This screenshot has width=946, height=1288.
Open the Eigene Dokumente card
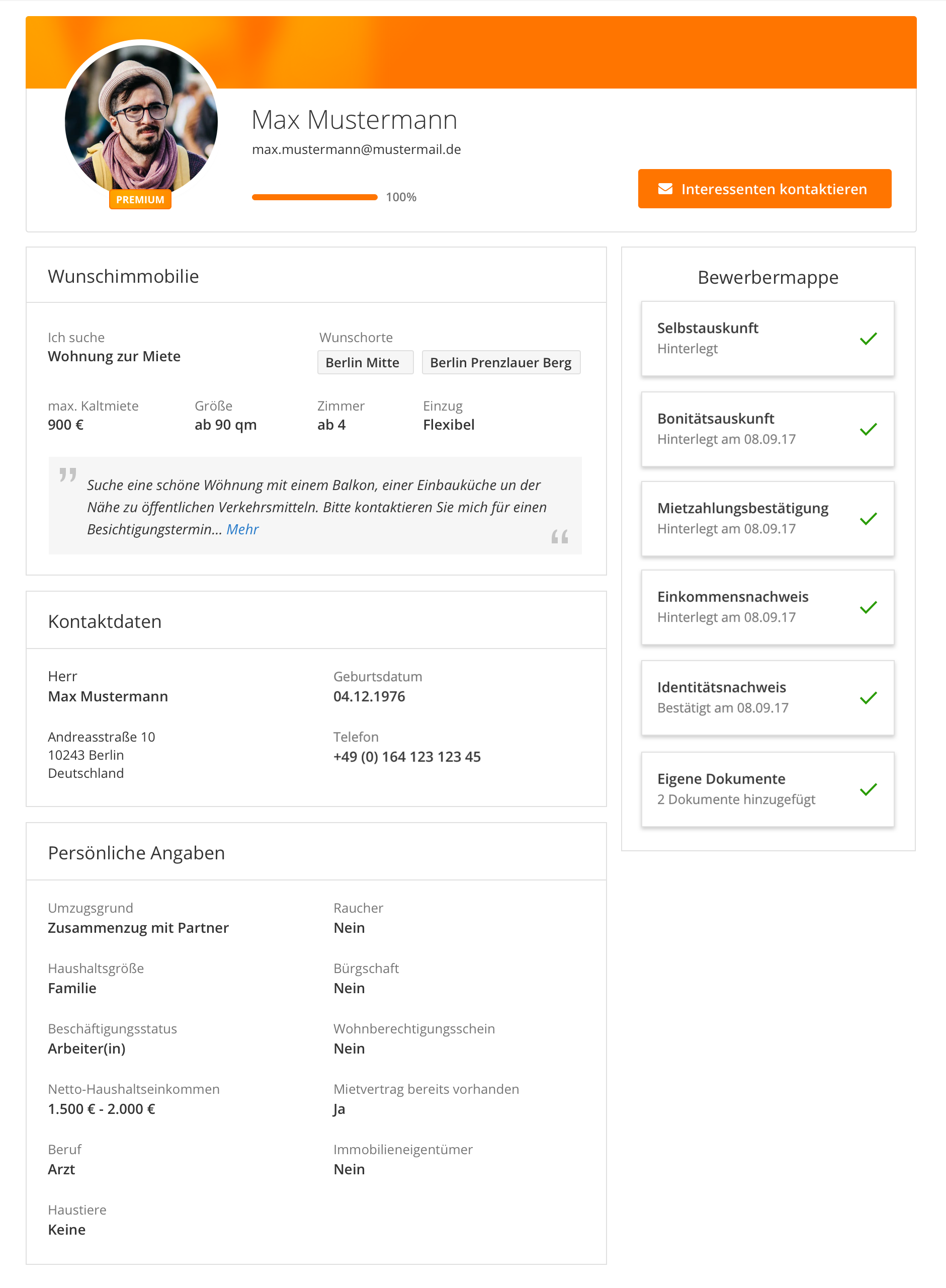[x=767, y=789]
